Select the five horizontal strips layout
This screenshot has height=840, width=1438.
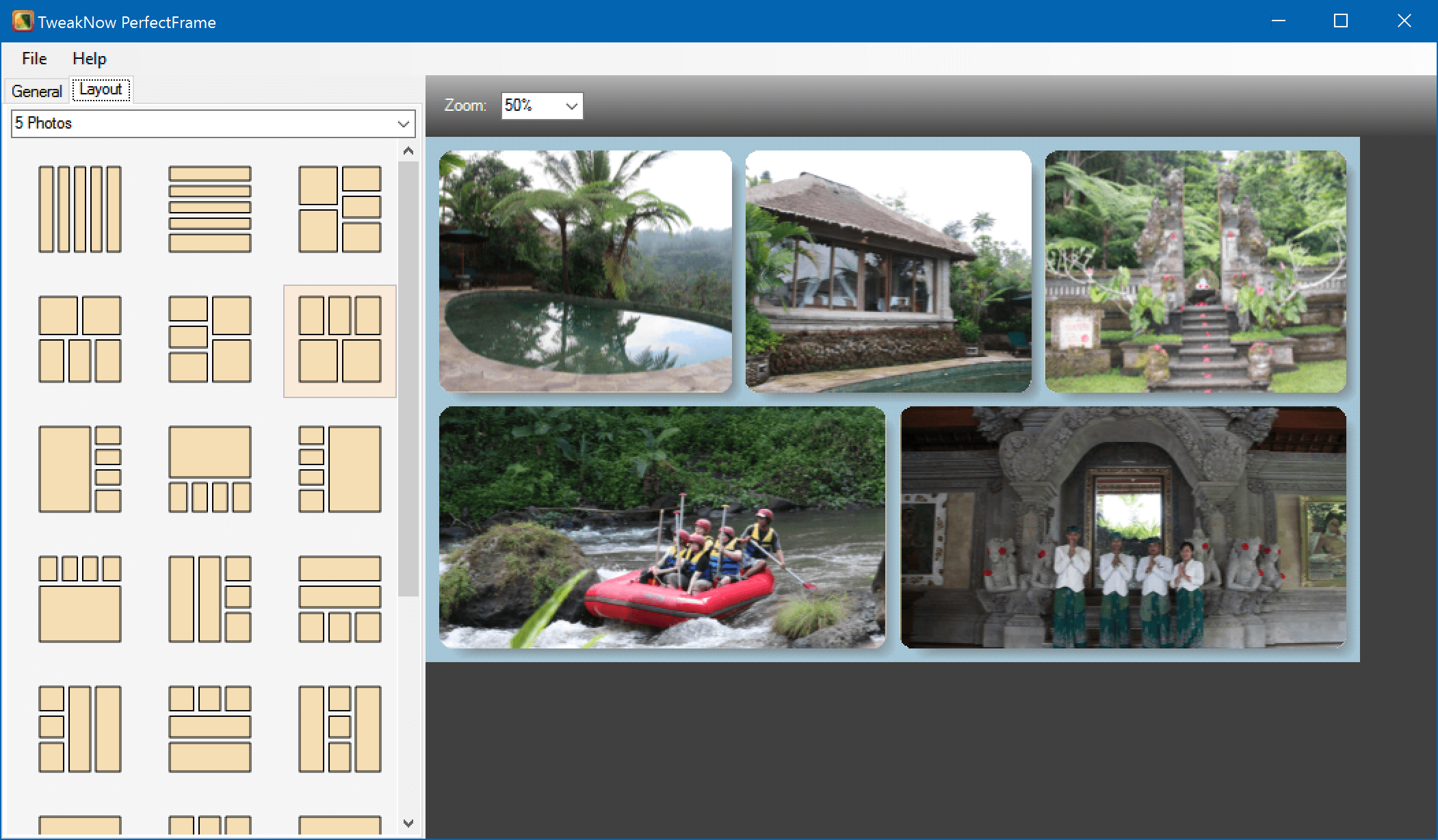tap(210, 209)
